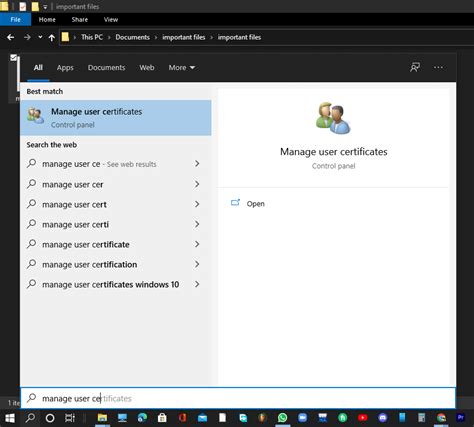Open the Mail app on taskbar
The image size is (474, 427).
(x=202, y=418)
